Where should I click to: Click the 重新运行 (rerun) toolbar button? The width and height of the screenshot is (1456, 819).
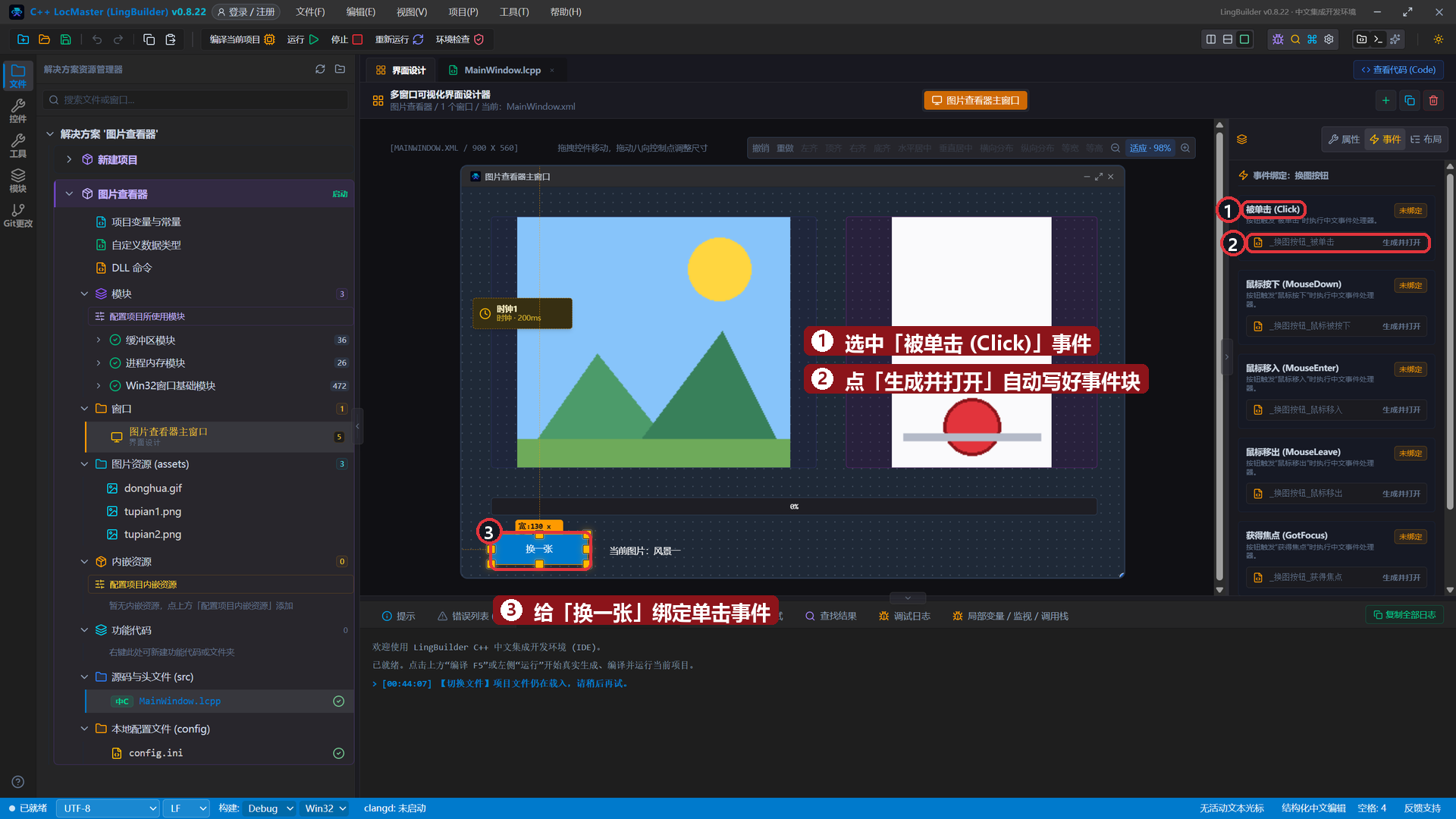point(399,39)
